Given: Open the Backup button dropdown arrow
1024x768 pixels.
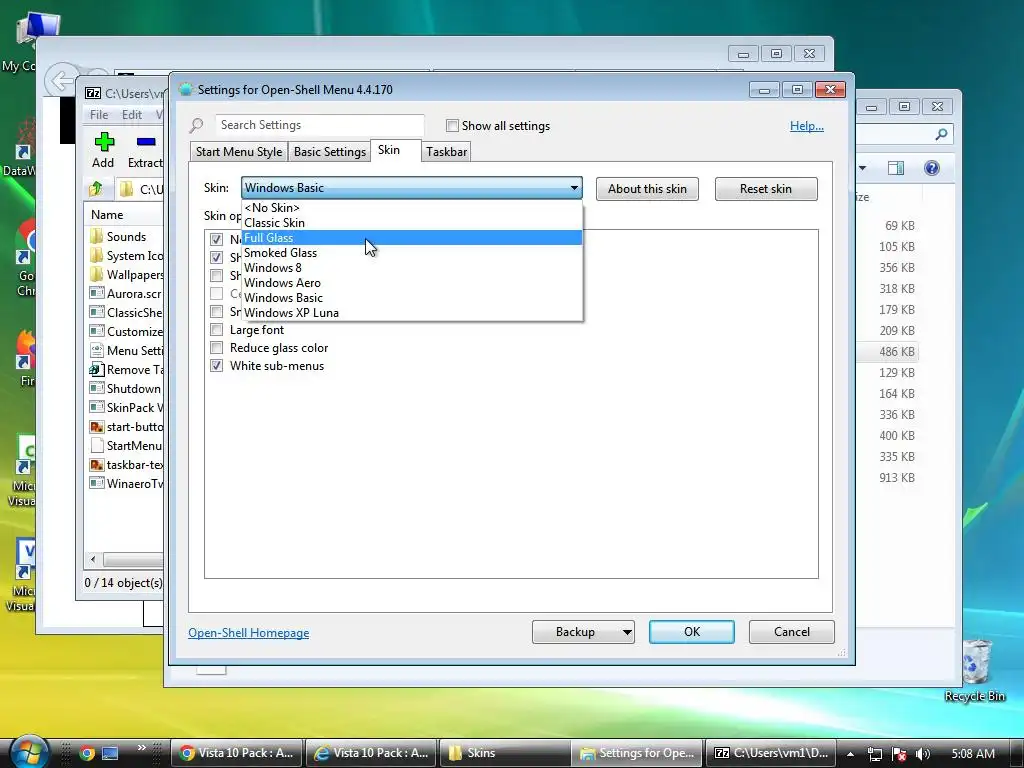Looking at the screenshot, I should [x=626, y=632].
